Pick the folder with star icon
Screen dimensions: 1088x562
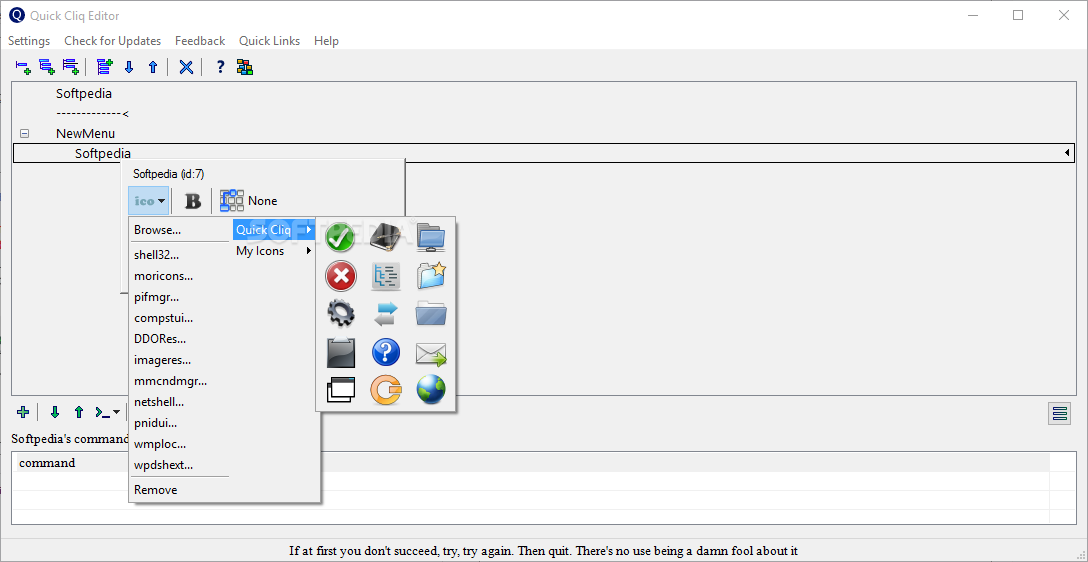pos(431,275)
